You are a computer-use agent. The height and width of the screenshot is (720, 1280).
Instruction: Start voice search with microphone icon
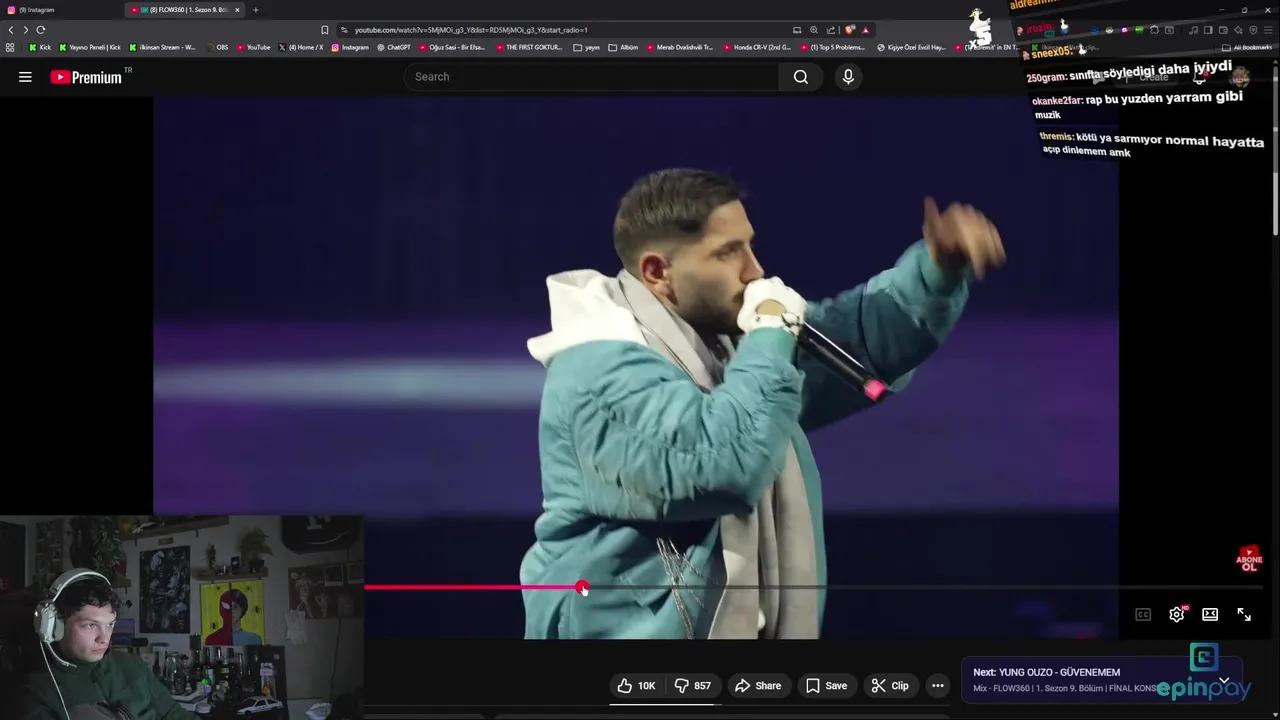coord(848,77)
